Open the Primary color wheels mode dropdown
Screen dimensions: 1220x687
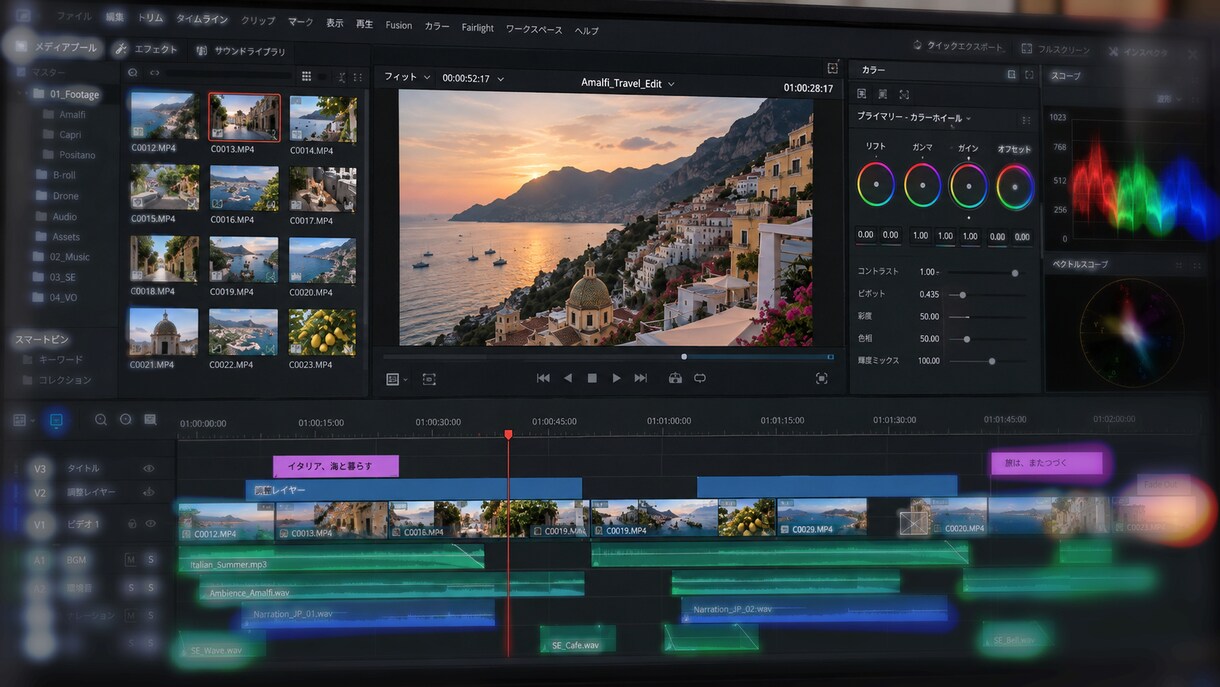tap(914, 117)
